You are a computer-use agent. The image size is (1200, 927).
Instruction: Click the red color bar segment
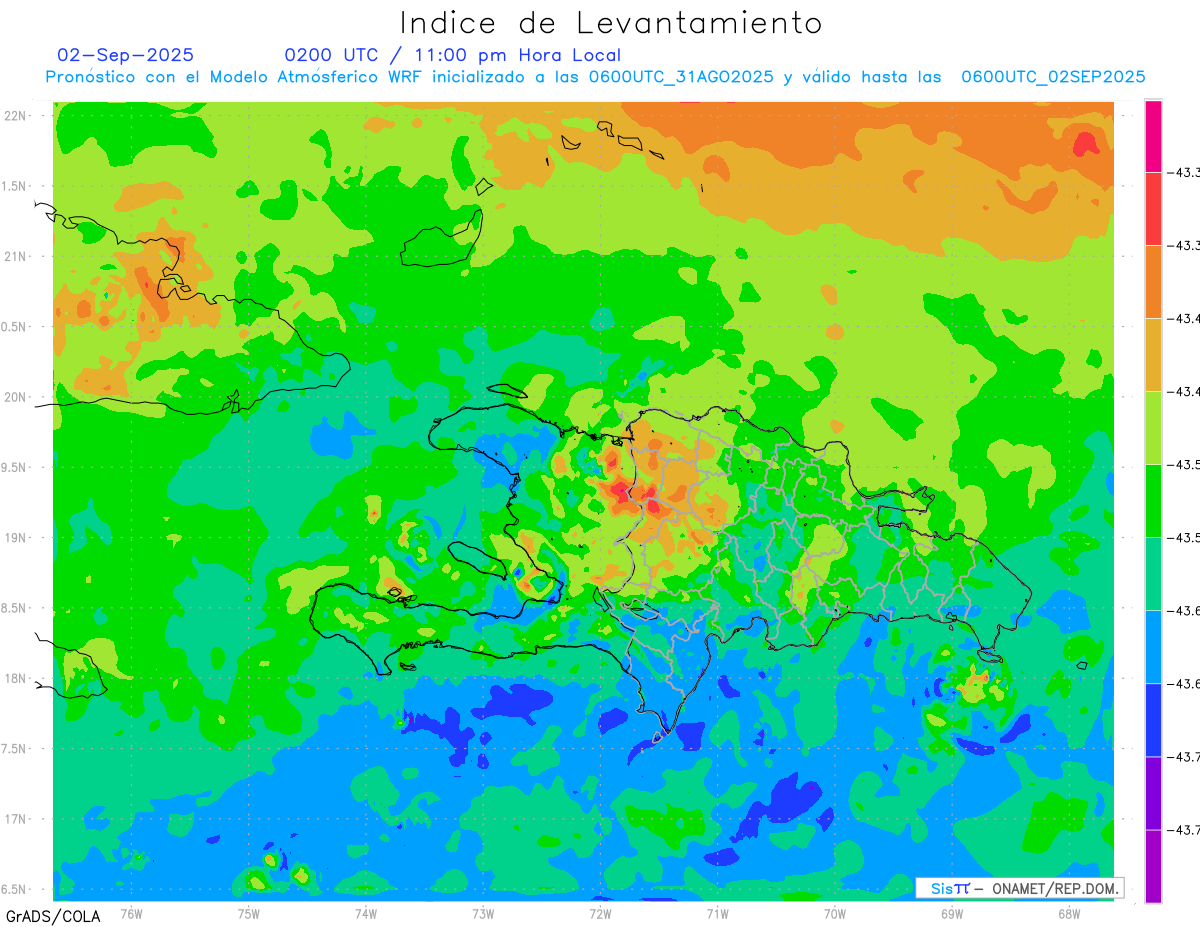point(1153,209)
